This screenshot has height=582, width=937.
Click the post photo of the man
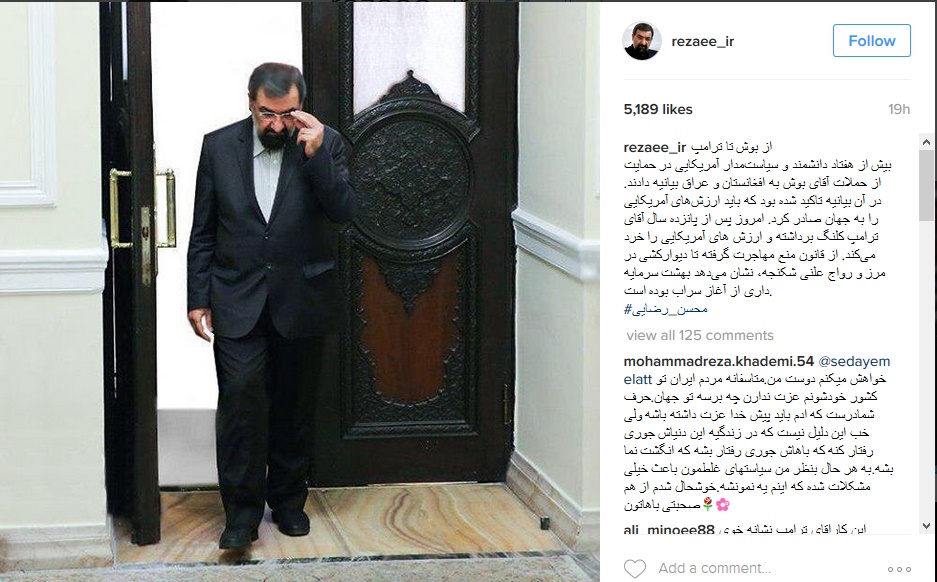pos(300,291)
